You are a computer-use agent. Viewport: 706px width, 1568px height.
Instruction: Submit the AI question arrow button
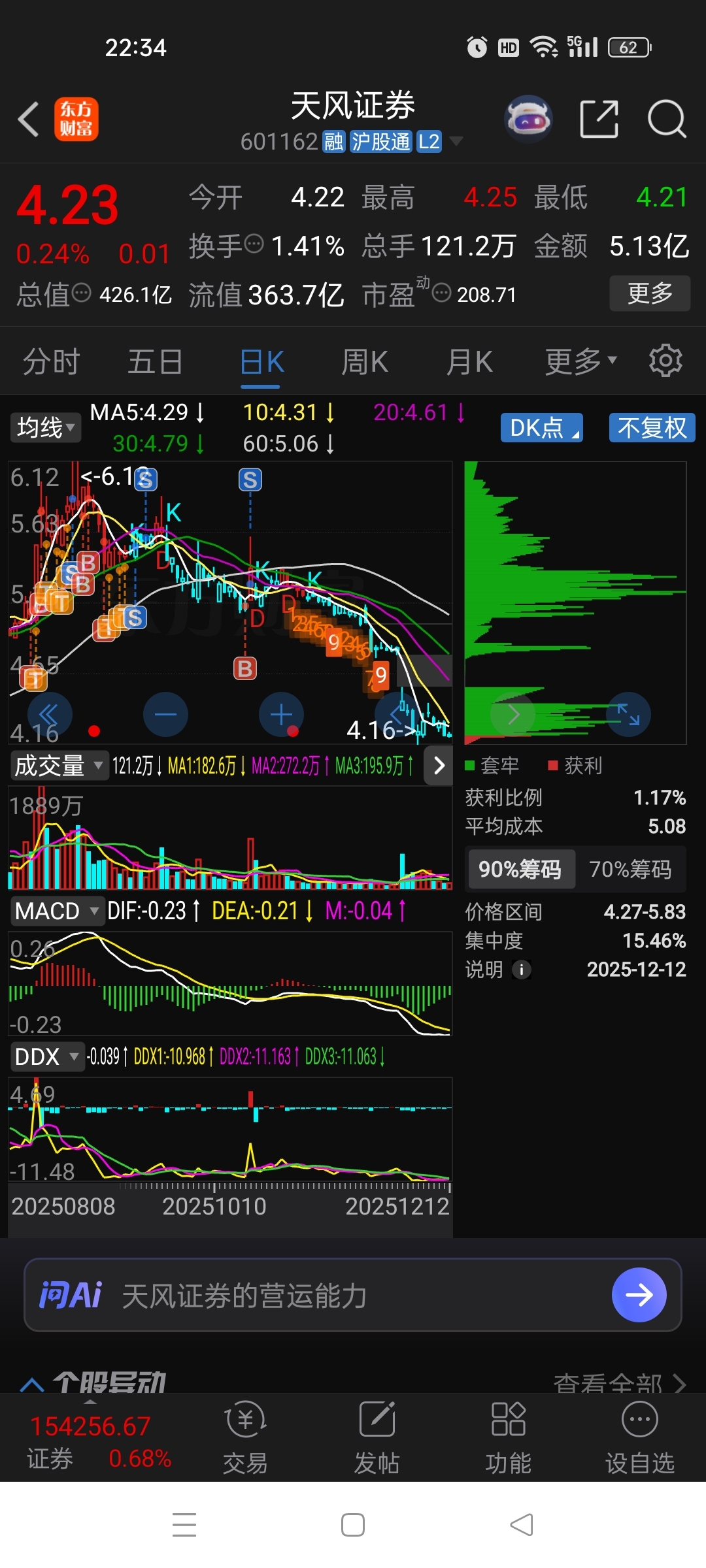tap(639, 1295)
